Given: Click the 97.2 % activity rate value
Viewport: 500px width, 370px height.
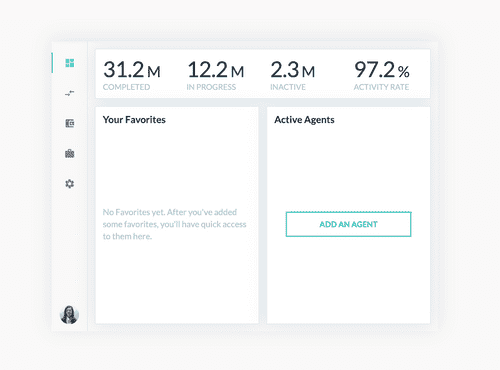Looking at the screenshot, I should (x=382, y=70).
